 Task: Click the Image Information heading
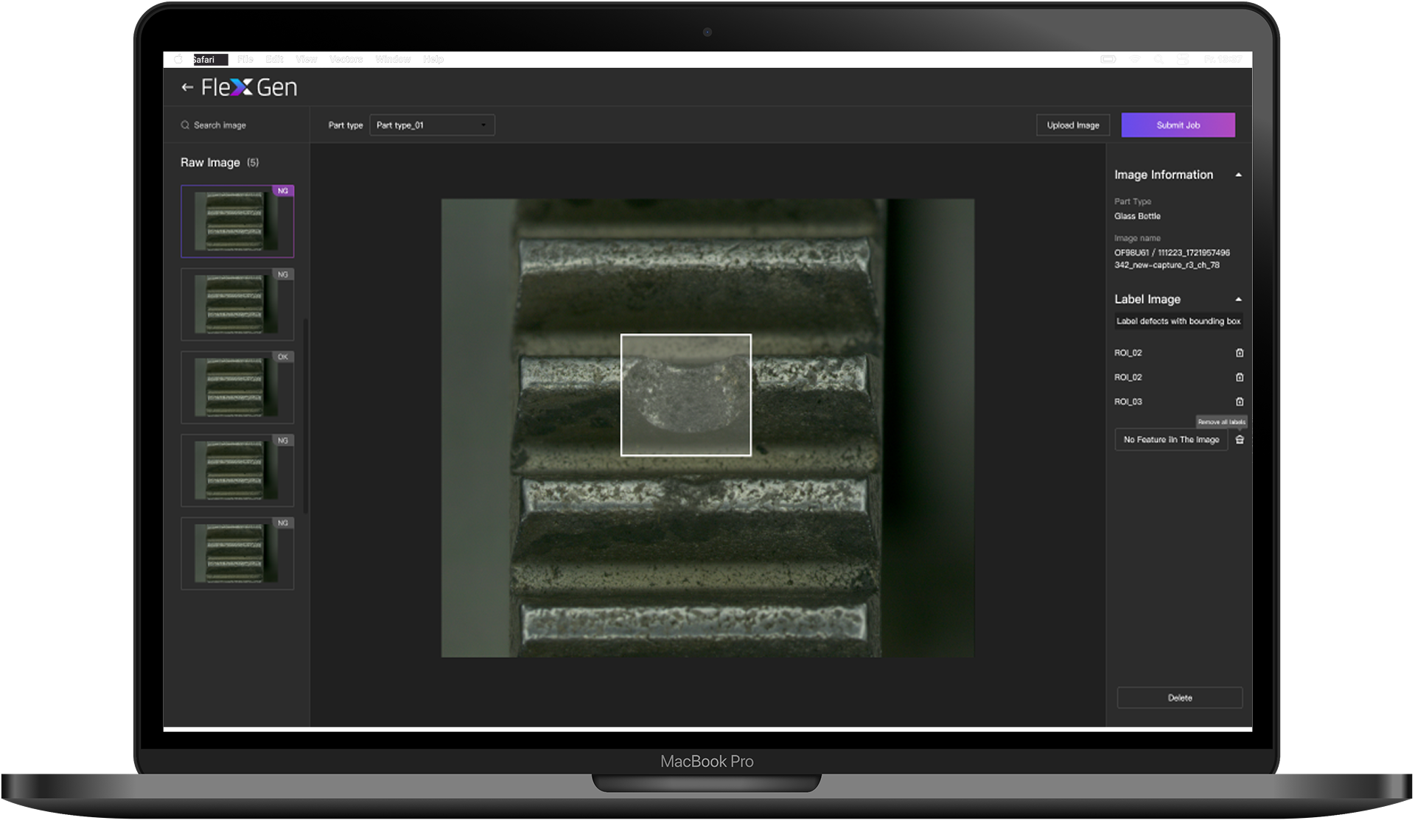coord(1163,175)
